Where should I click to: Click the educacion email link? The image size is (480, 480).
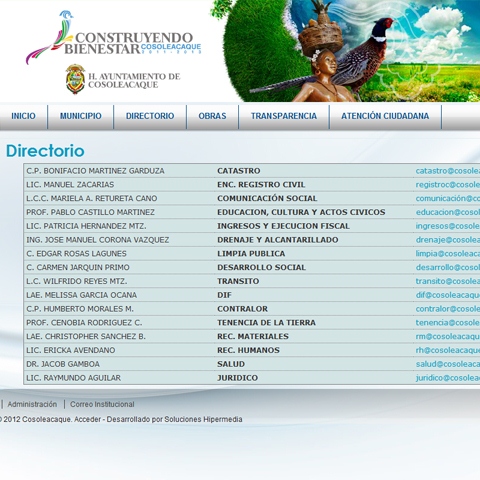click(448, 212)
